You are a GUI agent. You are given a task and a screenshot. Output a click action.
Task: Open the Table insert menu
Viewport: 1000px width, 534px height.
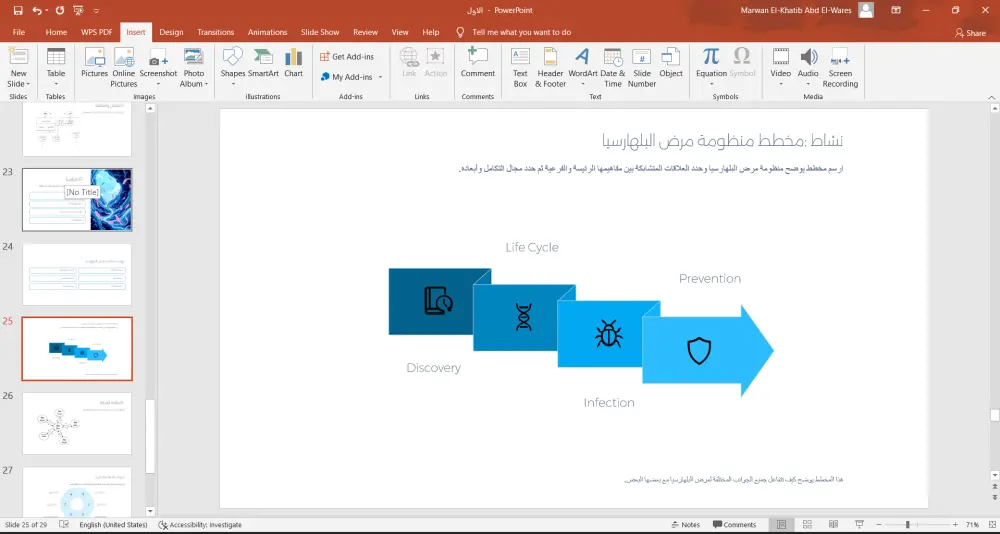pyautogui.click(x=55, y=67)
